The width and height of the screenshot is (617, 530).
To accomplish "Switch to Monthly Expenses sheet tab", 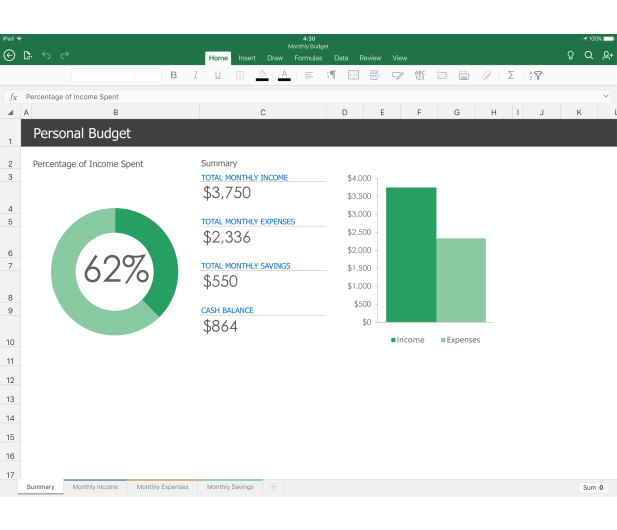I will pyautogui.click(x=163, y=487).
